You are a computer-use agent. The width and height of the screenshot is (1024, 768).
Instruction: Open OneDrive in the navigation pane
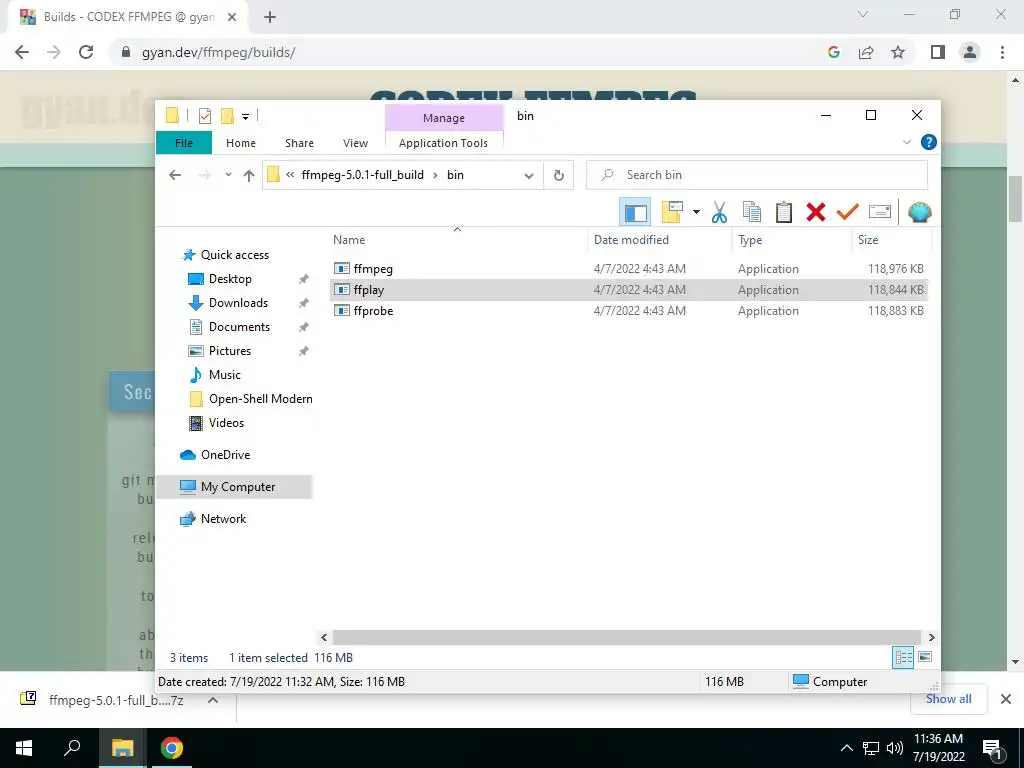pyautogui.click(x=225, y=455)
